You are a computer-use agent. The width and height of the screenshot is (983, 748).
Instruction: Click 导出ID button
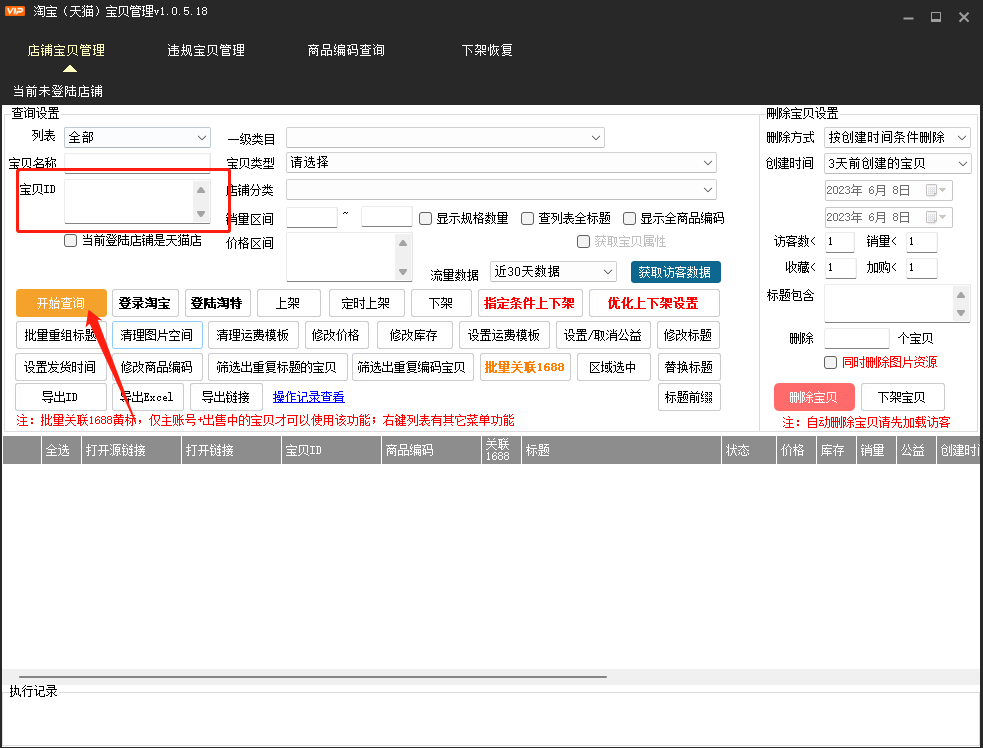point(61,398)
